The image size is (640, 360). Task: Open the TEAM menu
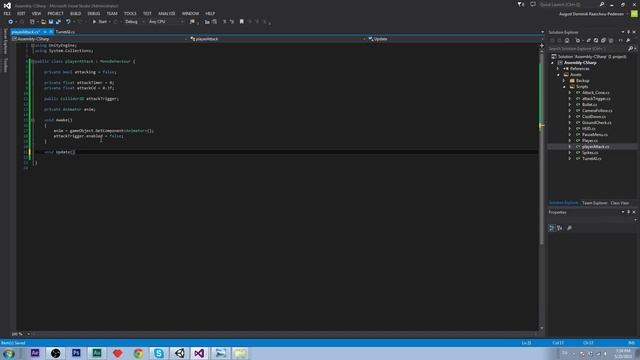coord(112,13)
